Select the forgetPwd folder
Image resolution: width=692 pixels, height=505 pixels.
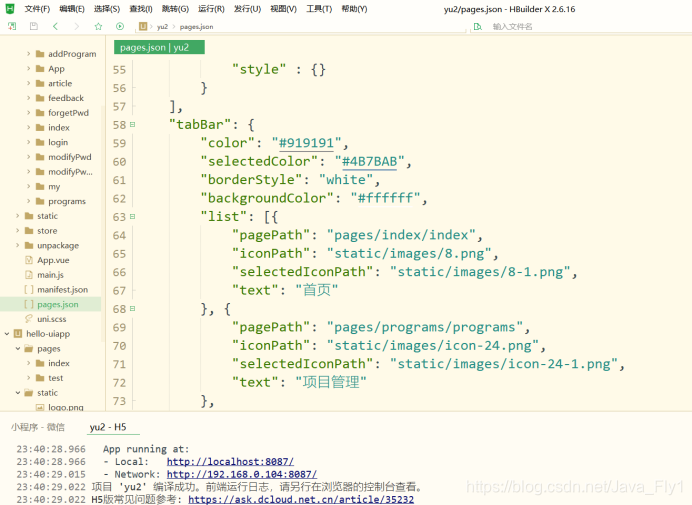point(68,113)
